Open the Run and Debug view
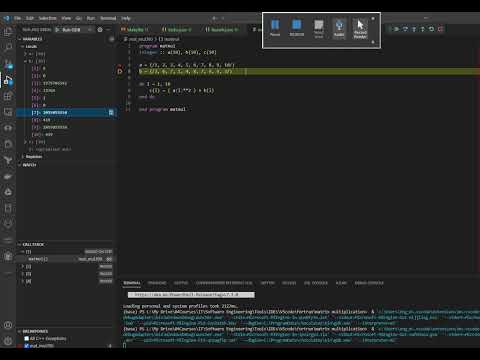The image size is (480, 360). [8, 80]
